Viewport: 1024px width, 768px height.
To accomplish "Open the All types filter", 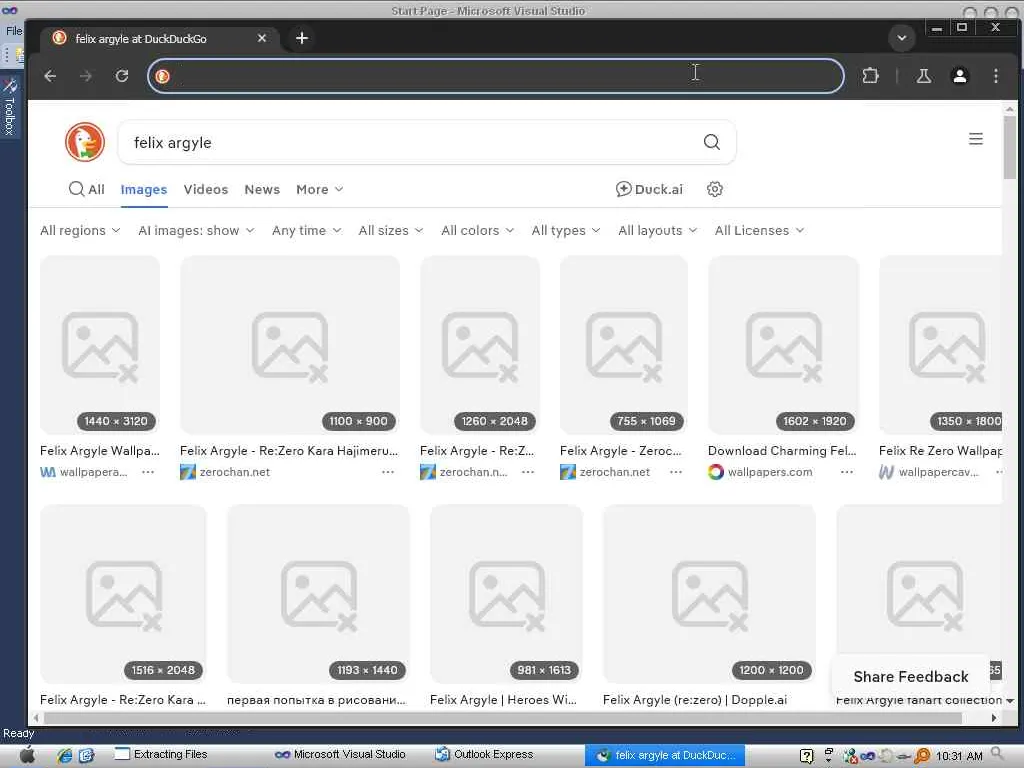I will [x=566, y=231].
